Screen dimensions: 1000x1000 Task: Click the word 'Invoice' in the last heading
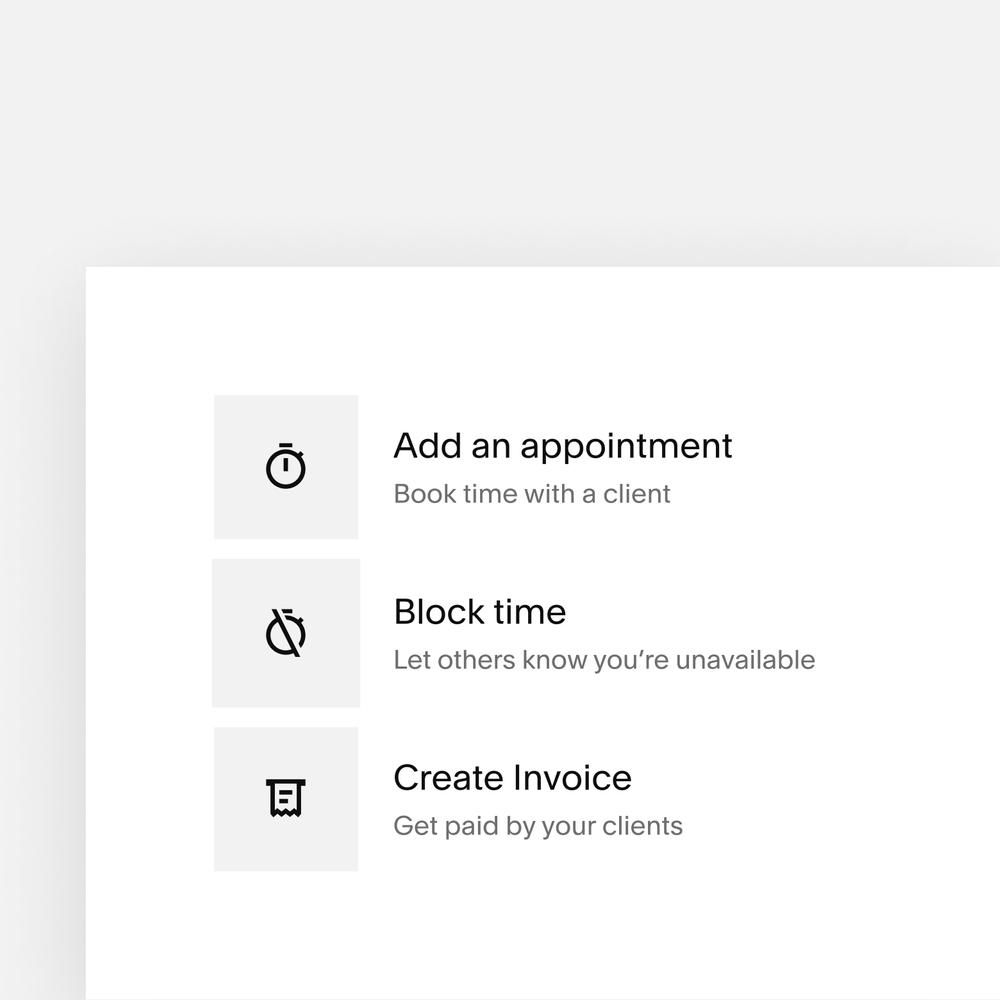(572, 778)
